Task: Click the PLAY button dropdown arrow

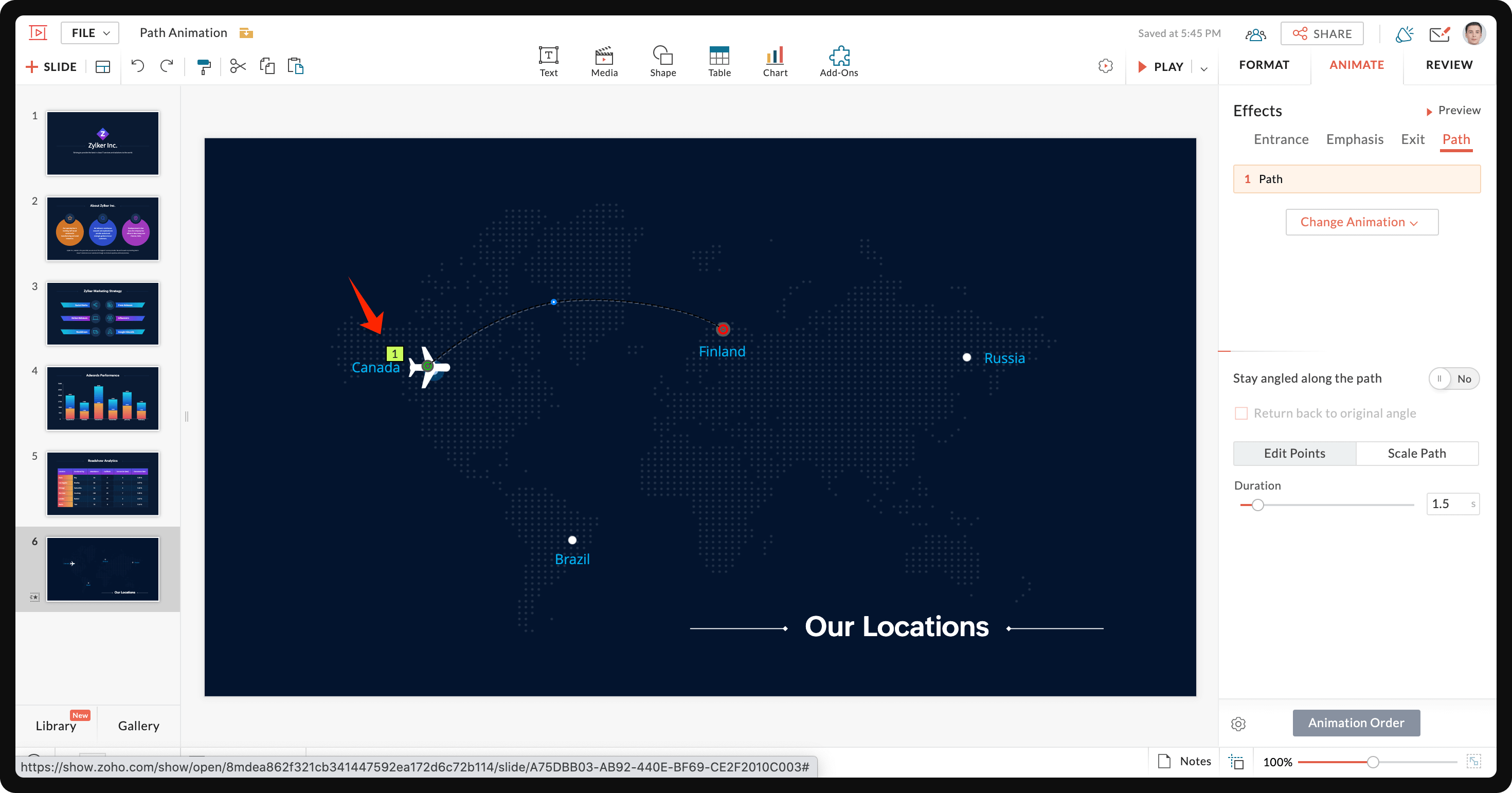Action: pyautogui.click(x=1205, y=67)
